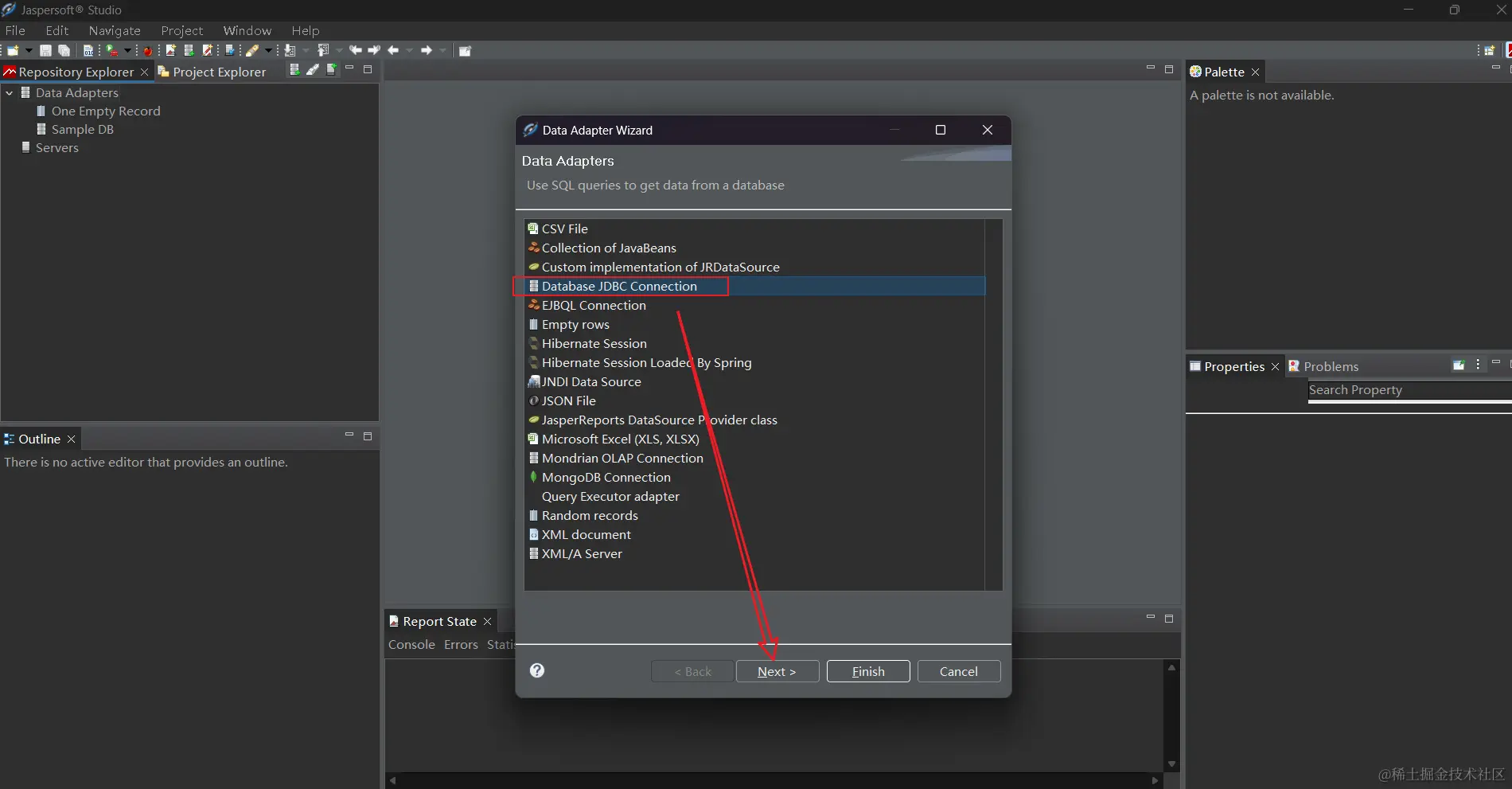The height and width of the screenshot is (789, 1512).
Task: Click the checkmark document toolbar icon
Action: (230, 50)
